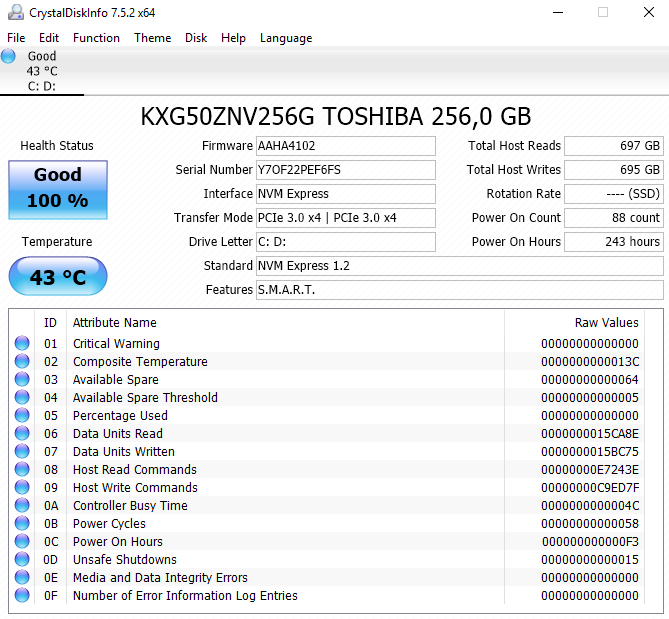669x619 pixels.
Task: Click the Drive Letter field C: D:
Action: point(346,242)
